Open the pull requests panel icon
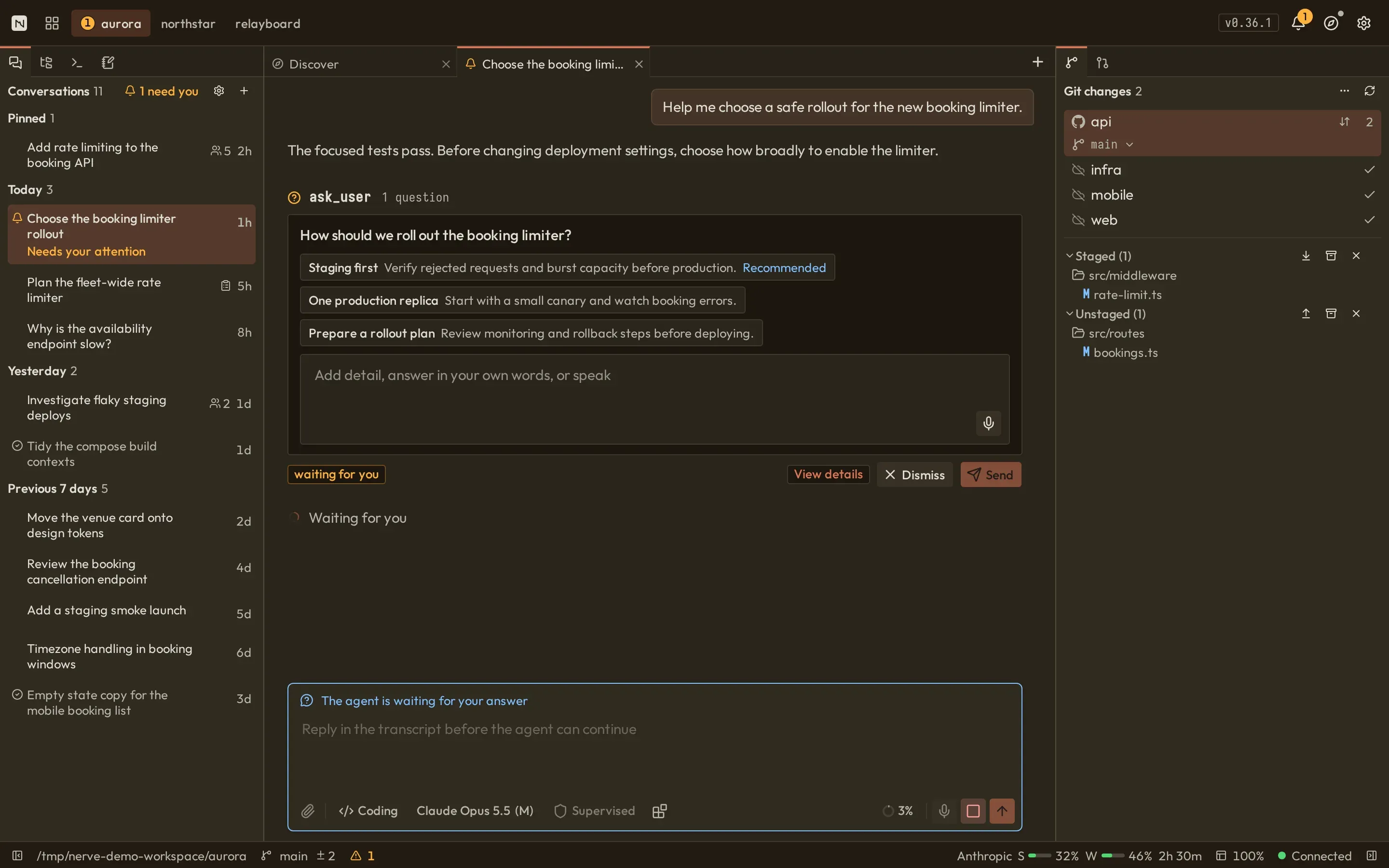 click(1103, 63)
